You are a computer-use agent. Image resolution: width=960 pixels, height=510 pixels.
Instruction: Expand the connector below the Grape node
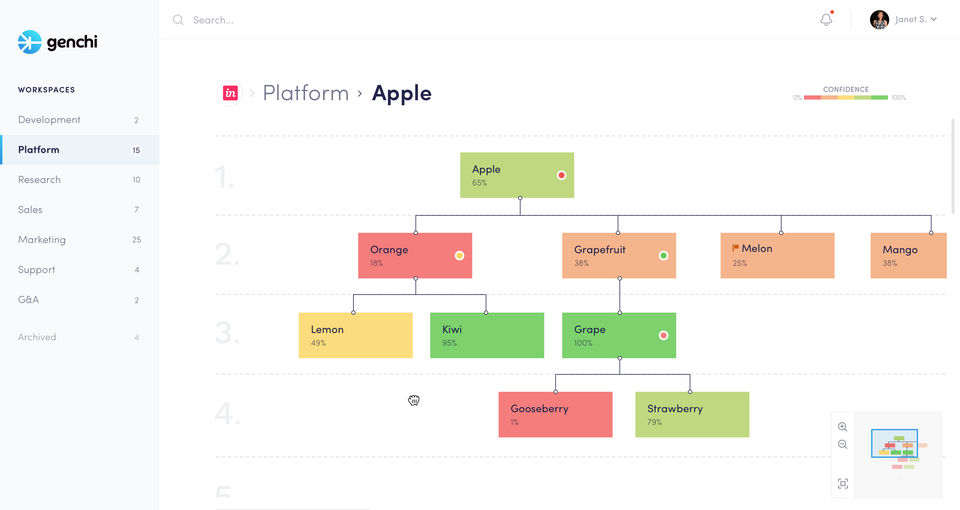pos(619,358)
